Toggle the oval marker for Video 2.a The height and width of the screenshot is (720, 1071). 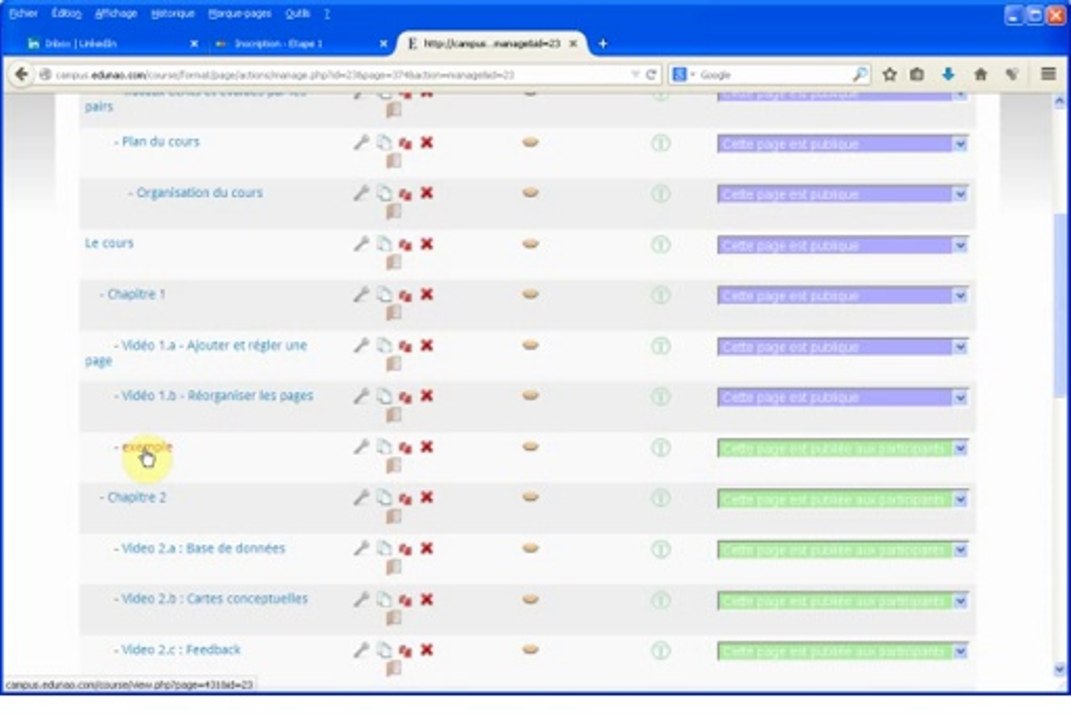[x=531, y=548]
